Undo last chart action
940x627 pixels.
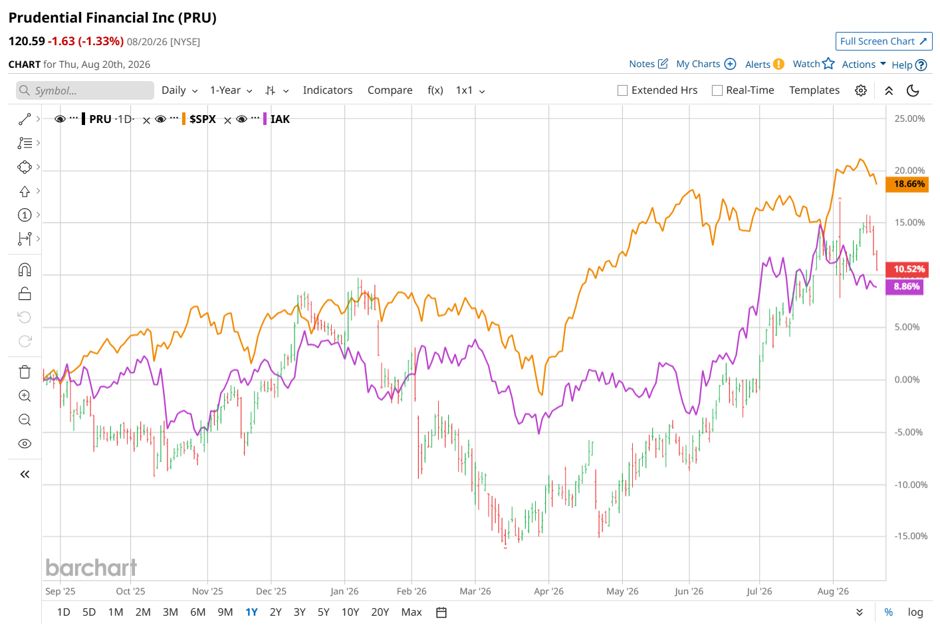tap(25, 317)
